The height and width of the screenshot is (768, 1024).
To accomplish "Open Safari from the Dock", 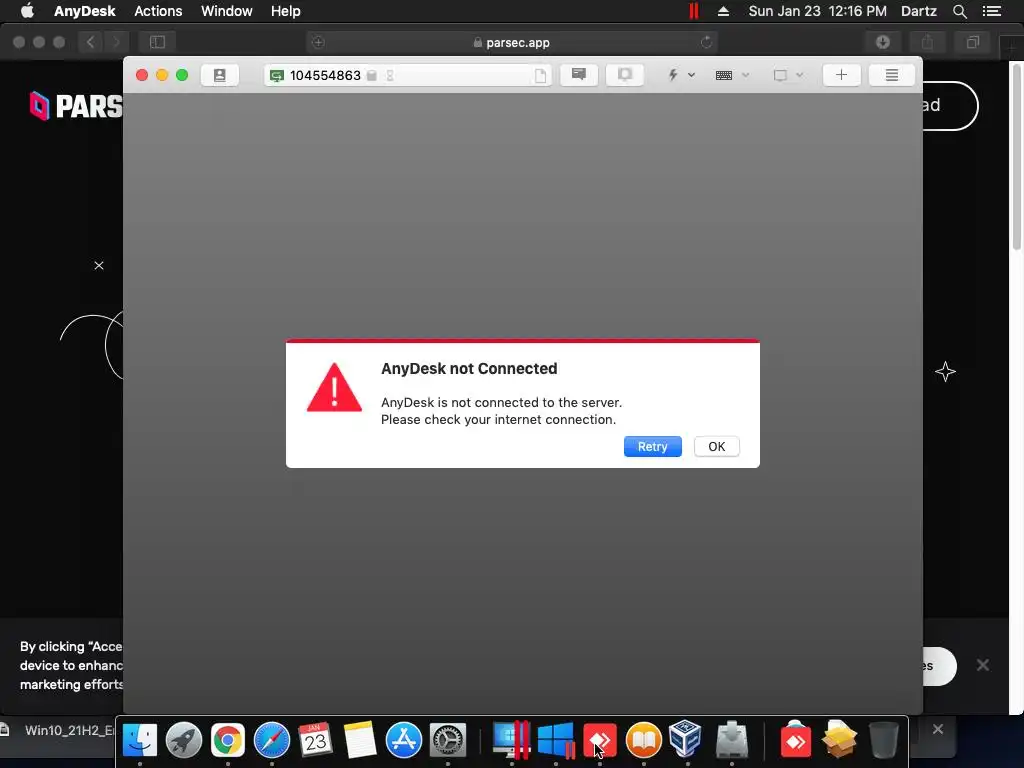I will click(272, 740).
